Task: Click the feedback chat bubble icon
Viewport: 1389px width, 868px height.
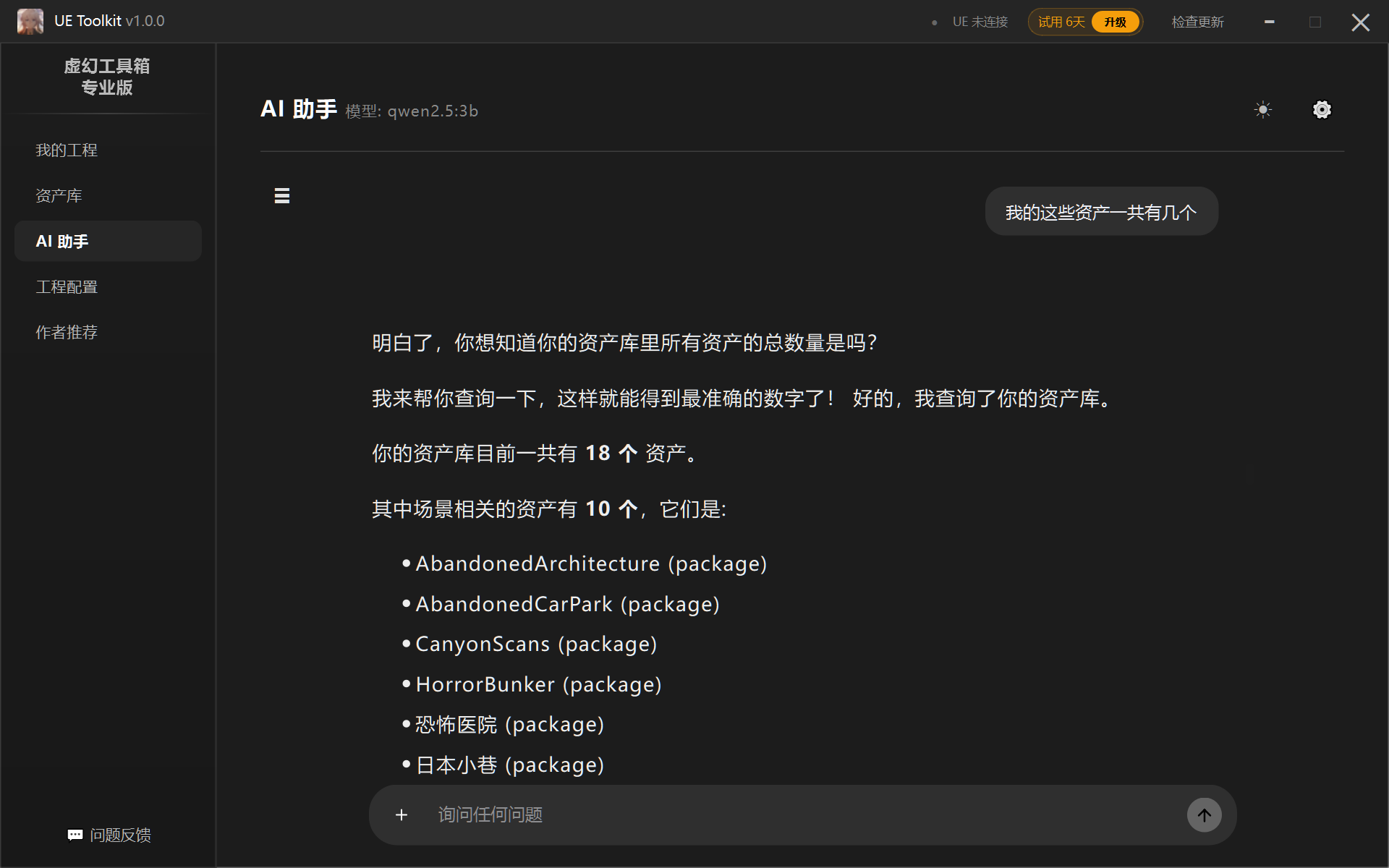Action: [75, 835]
